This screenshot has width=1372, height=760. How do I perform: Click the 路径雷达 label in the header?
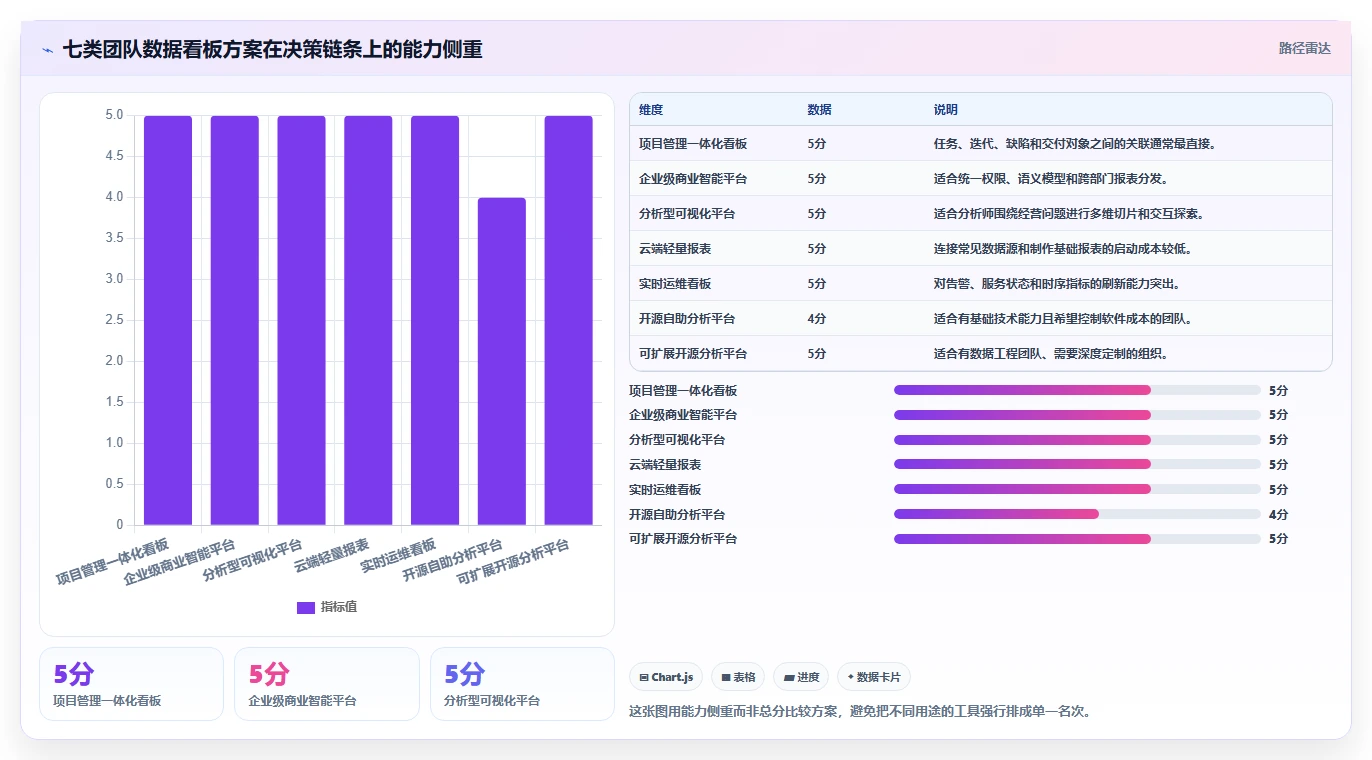[1305, 48]
